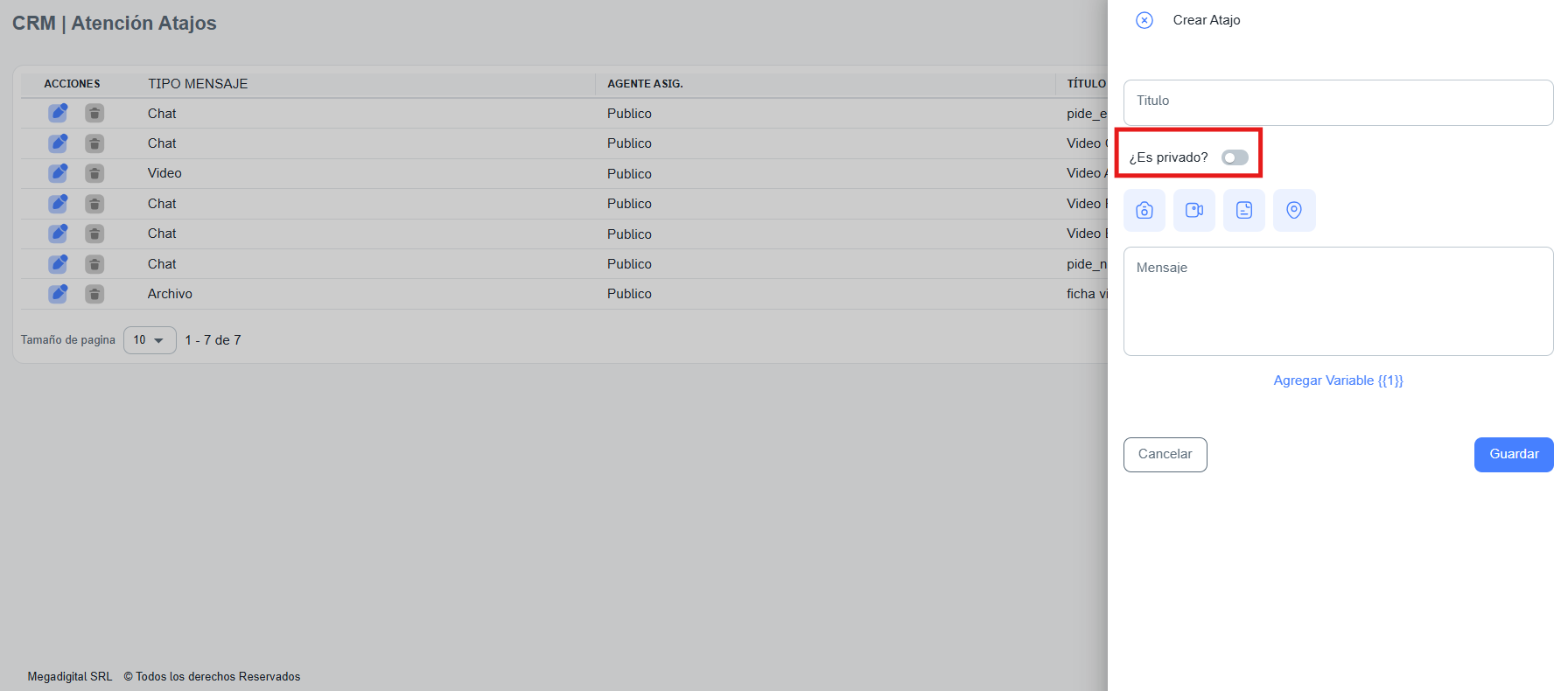1568x691 pixels.
Task: Sort by TIPO MENSAJE column header
Action: tap(198, 84)
